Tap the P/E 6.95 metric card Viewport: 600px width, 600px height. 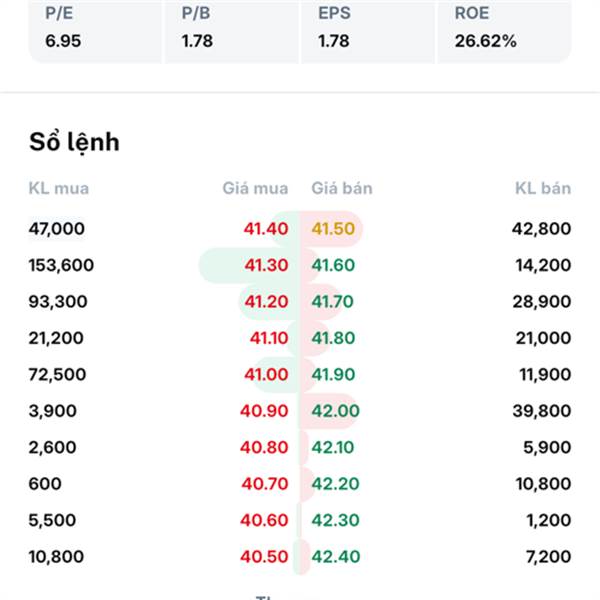[95, 29]
